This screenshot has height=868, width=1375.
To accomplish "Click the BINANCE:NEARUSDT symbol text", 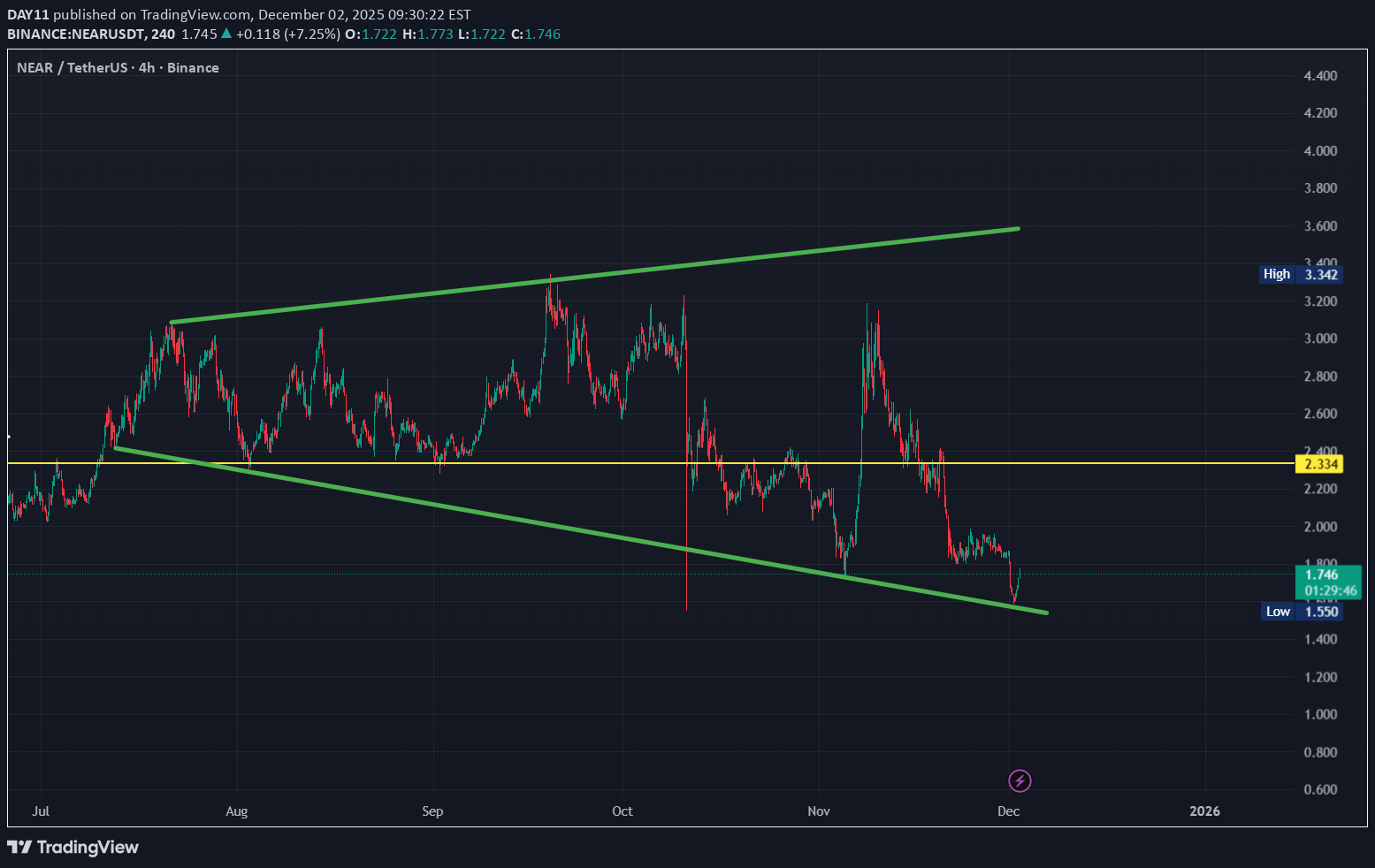I will [76, 34].
